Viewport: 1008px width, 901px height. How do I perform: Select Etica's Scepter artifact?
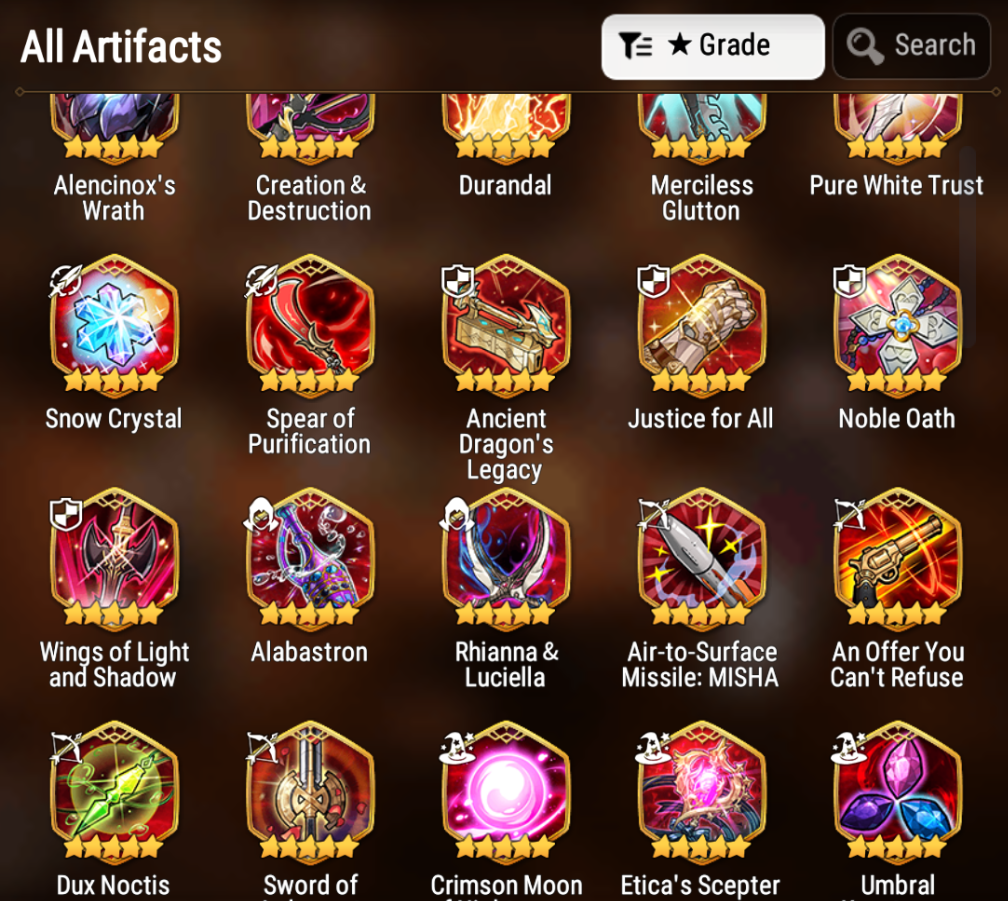pyautogui.click(x=702, y=790)
